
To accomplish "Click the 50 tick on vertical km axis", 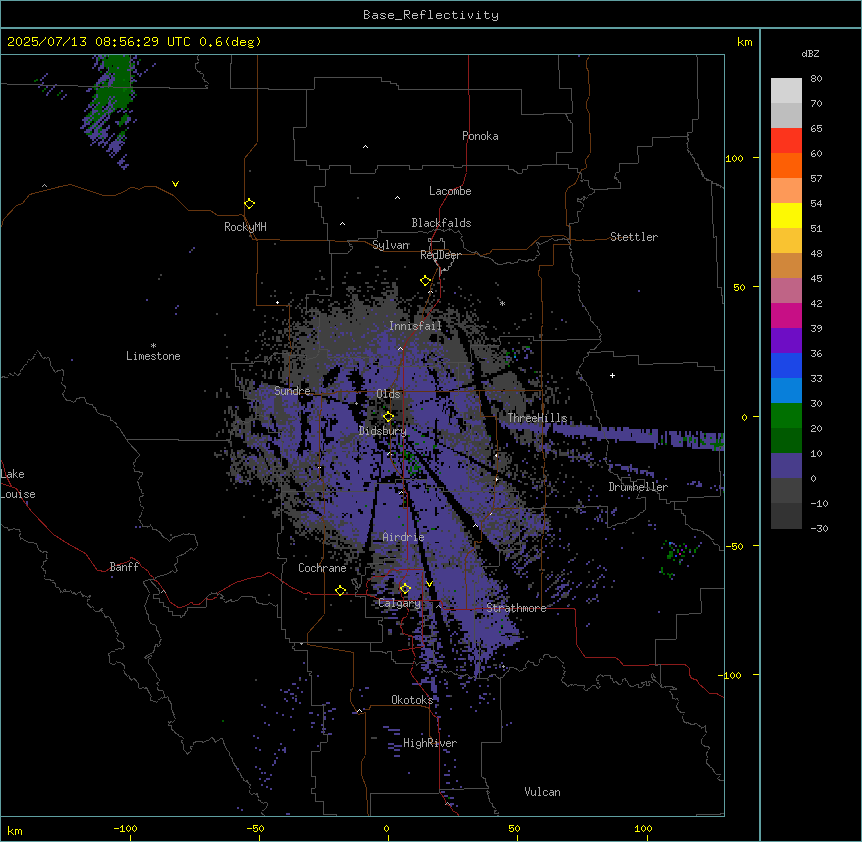I will pos(739,287).
